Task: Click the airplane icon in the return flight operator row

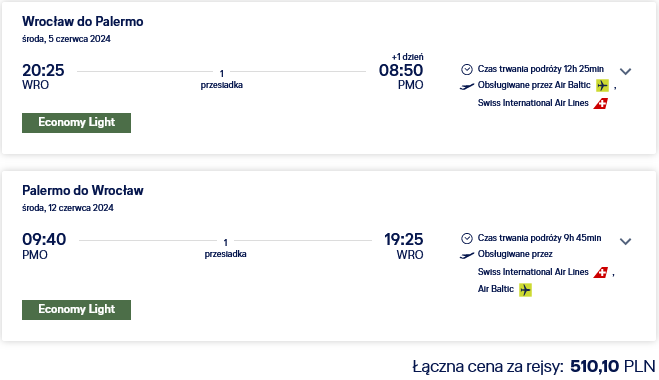Action: 467,255
